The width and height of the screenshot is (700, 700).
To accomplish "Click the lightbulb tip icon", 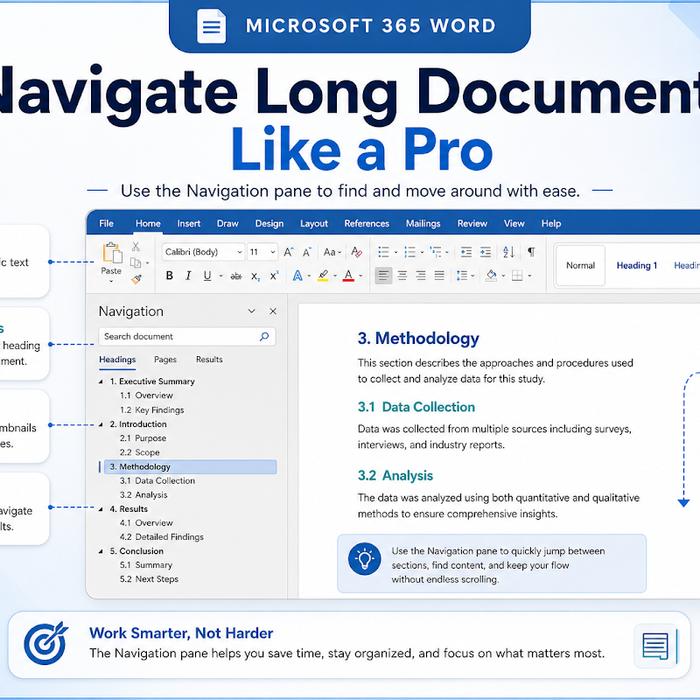I will [364, 558].
